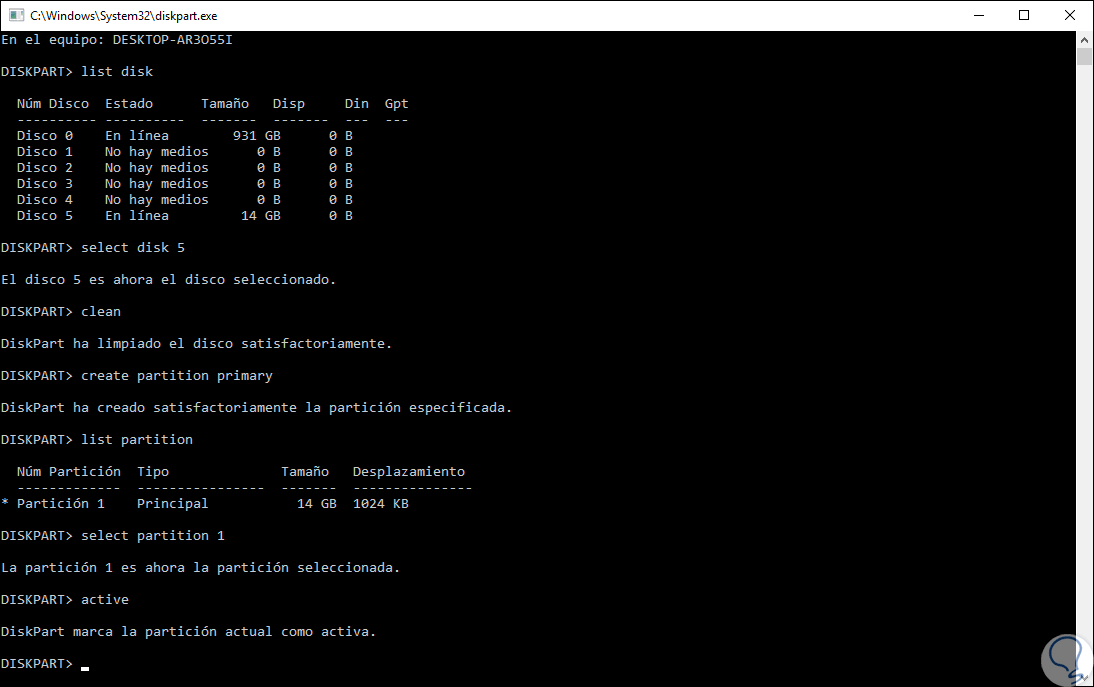This screenshot has height=687, width=1094.
Task: Select the 'Disco 5' row label
Action: point(45,216)
